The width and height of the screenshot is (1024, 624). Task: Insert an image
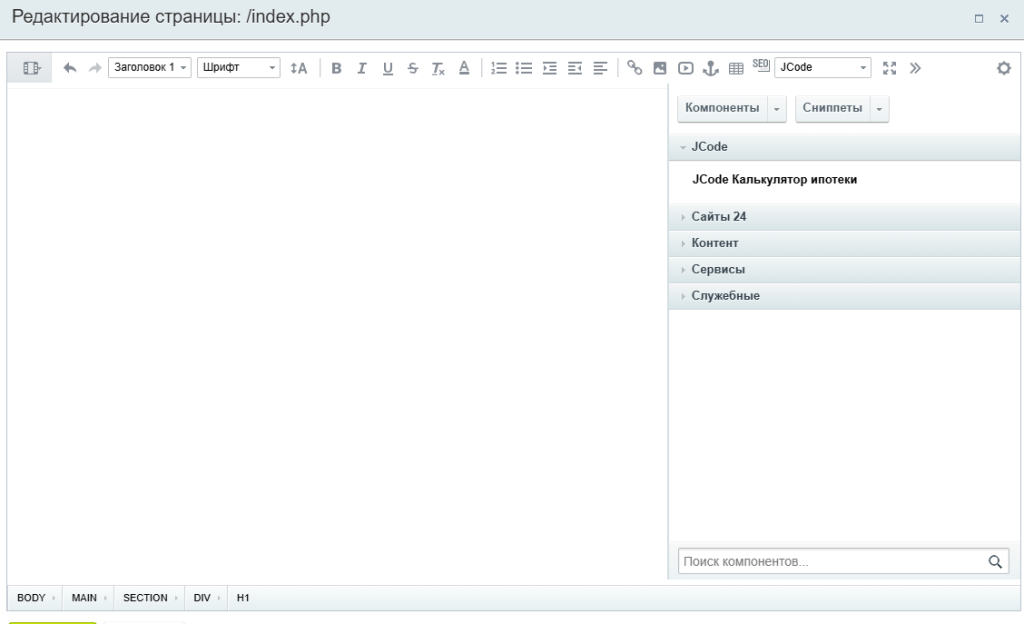[x=660, y=68]
